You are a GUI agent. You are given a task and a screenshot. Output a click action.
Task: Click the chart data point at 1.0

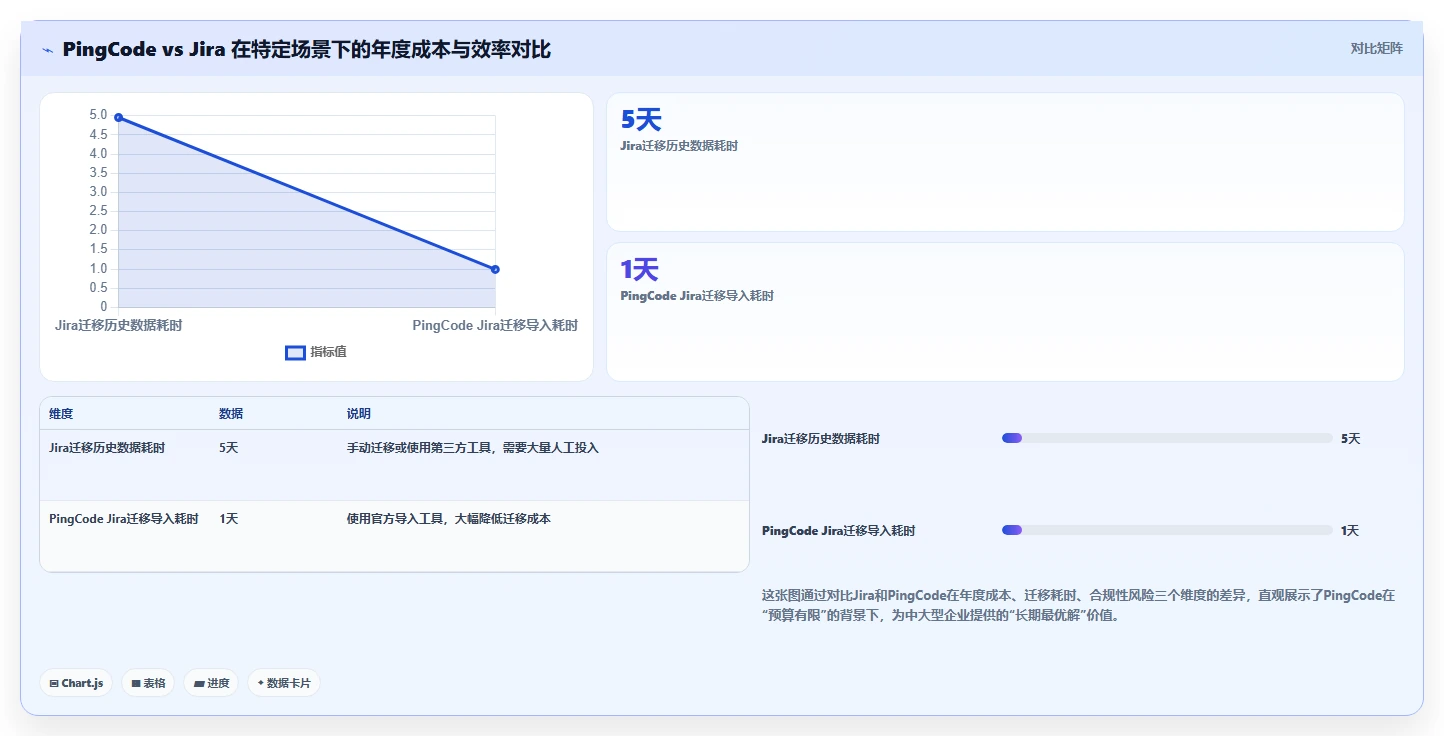(x=495, y=269)
